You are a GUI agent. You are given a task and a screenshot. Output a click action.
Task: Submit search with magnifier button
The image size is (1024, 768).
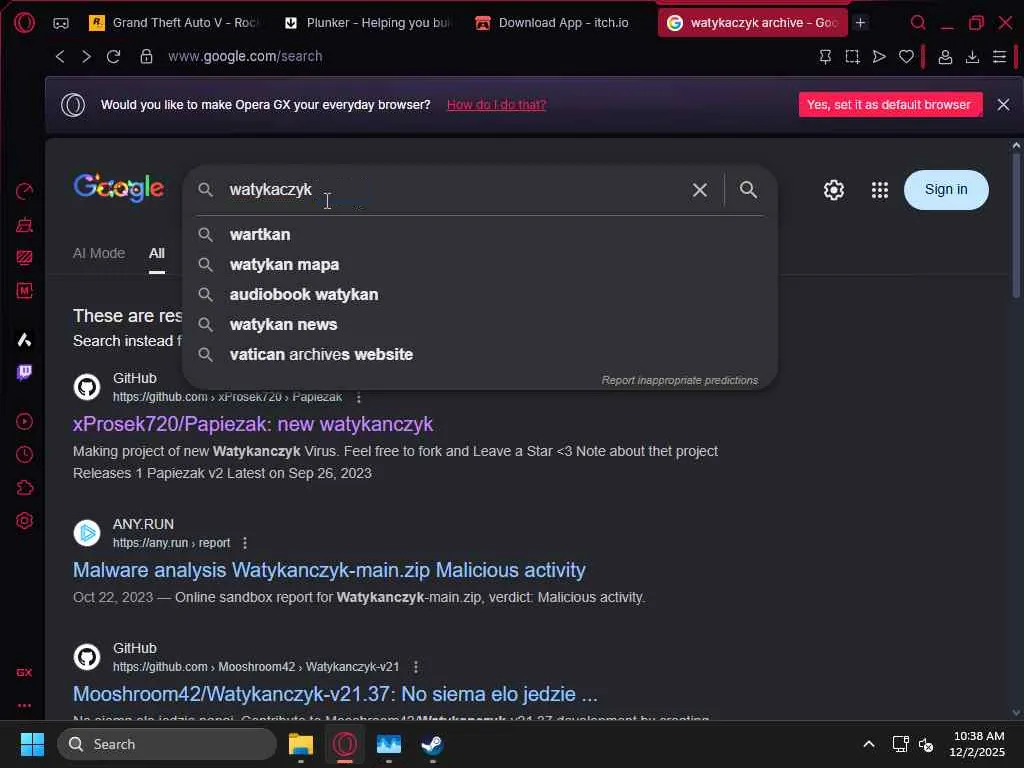pos(748,190)
